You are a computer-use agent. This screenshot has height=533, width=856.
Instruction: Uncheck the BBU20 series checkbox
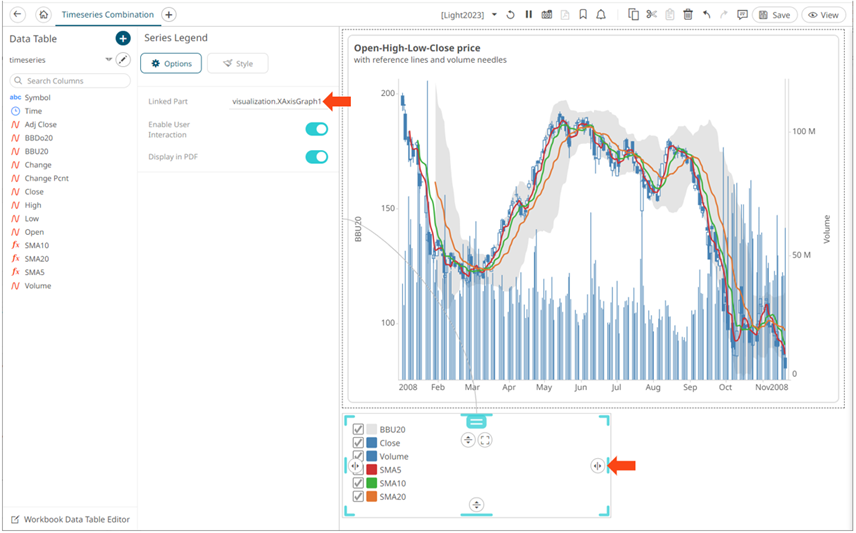(x=358, y=430)
